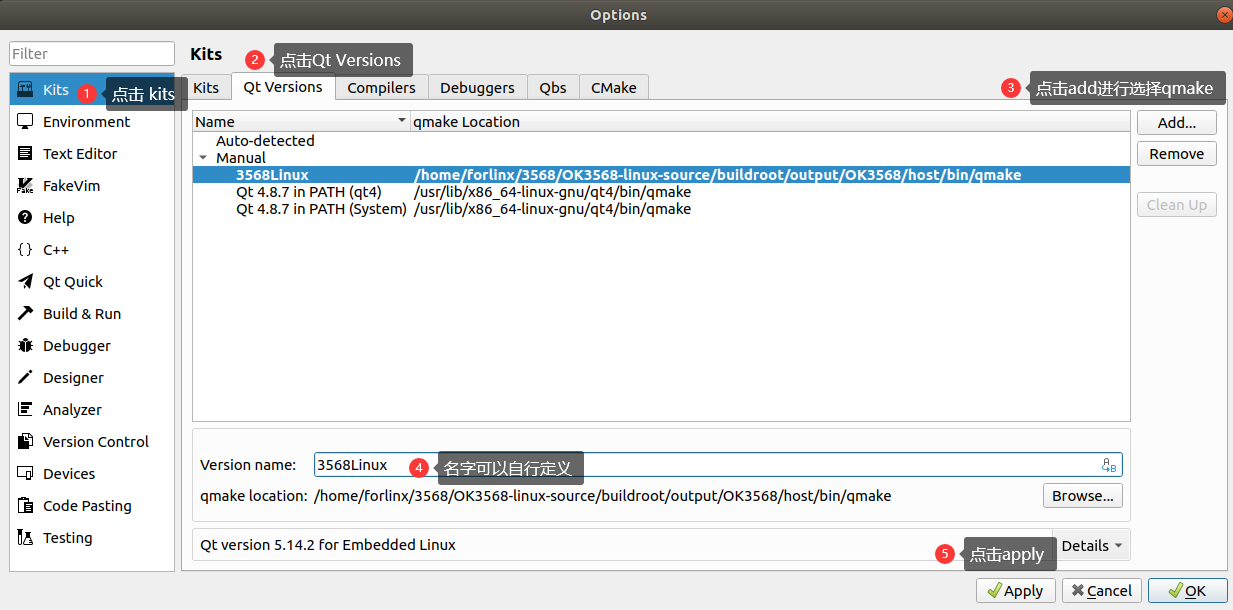Switch to the CMake tab
The image size is (1233, 610).
pyautogui.click(x=613, y=88)
